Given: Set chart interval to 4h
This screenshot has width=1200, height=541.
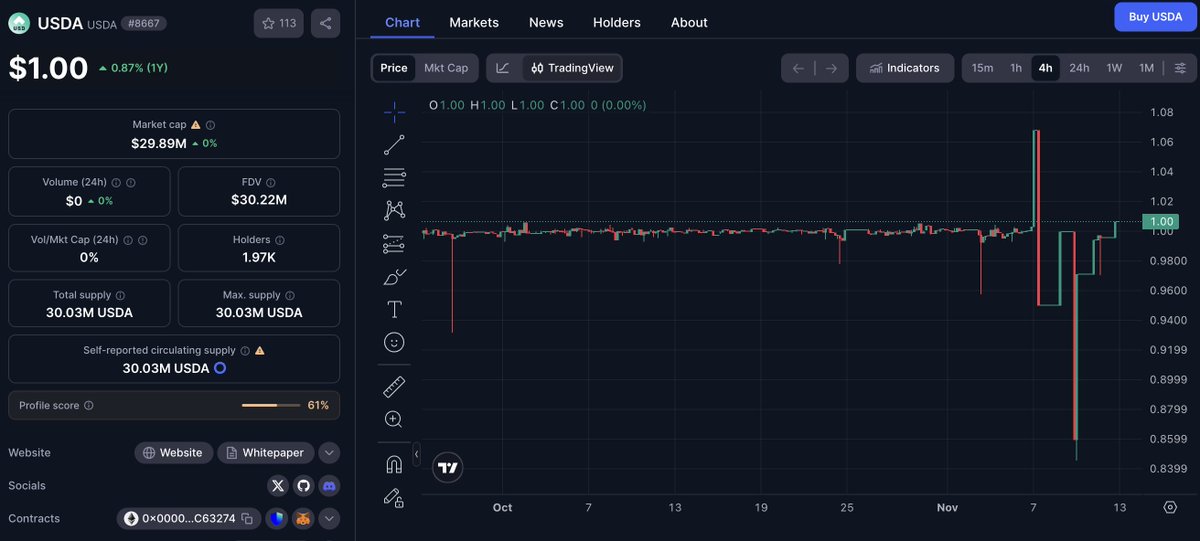Looking at the screenshot, I should [x=1045, y=68].
